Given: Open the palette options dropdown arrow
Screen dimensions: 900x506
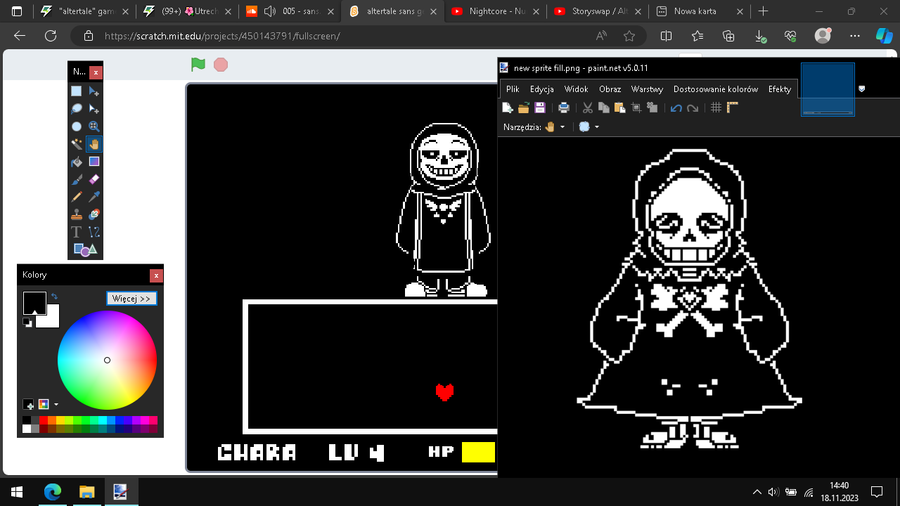Looking at the screenshot, I should (x=56, y=404).
